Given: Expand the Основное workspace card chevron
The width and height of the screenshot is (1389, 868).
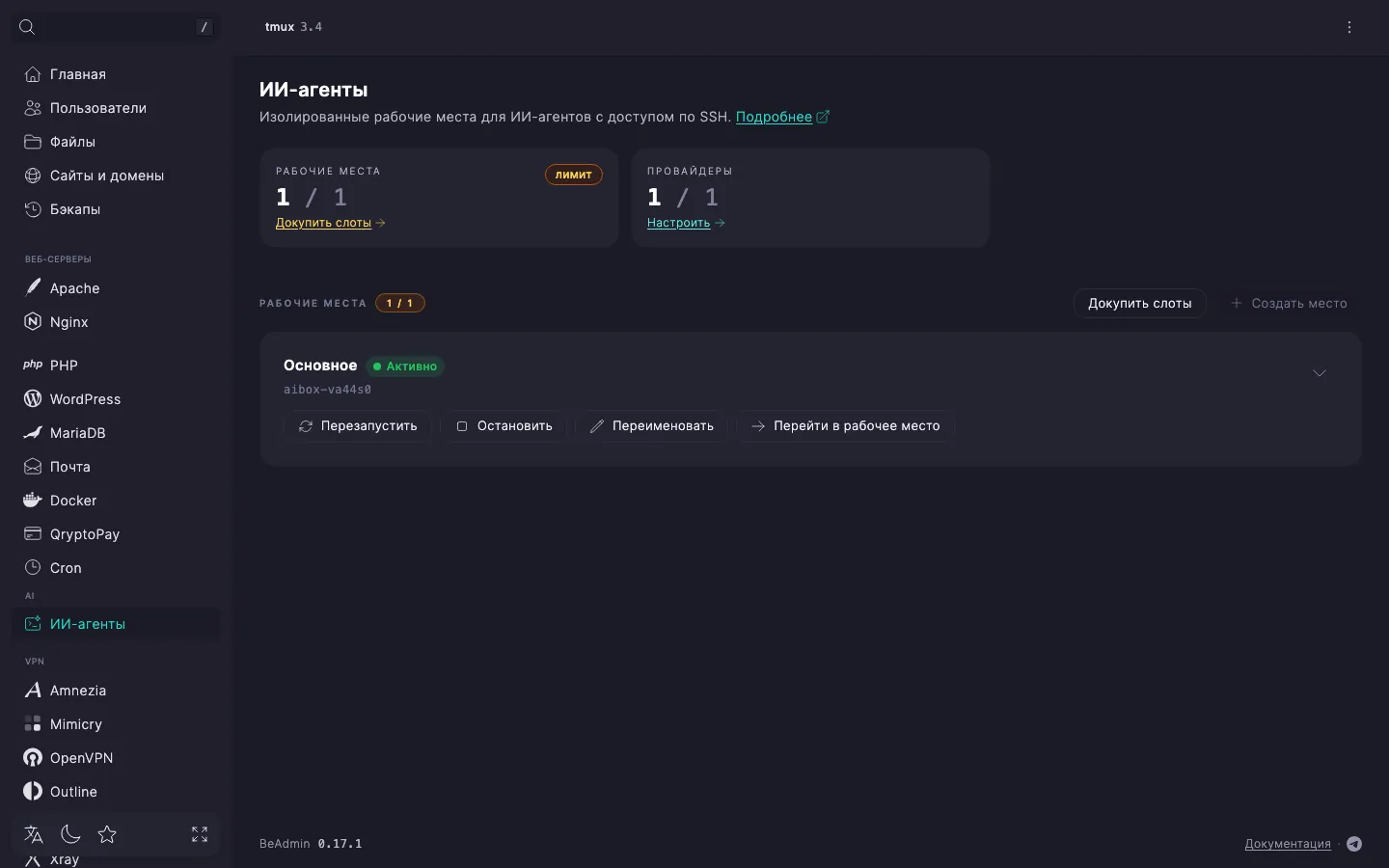Looking at the screenshot, I should [x=1320, y=373].
